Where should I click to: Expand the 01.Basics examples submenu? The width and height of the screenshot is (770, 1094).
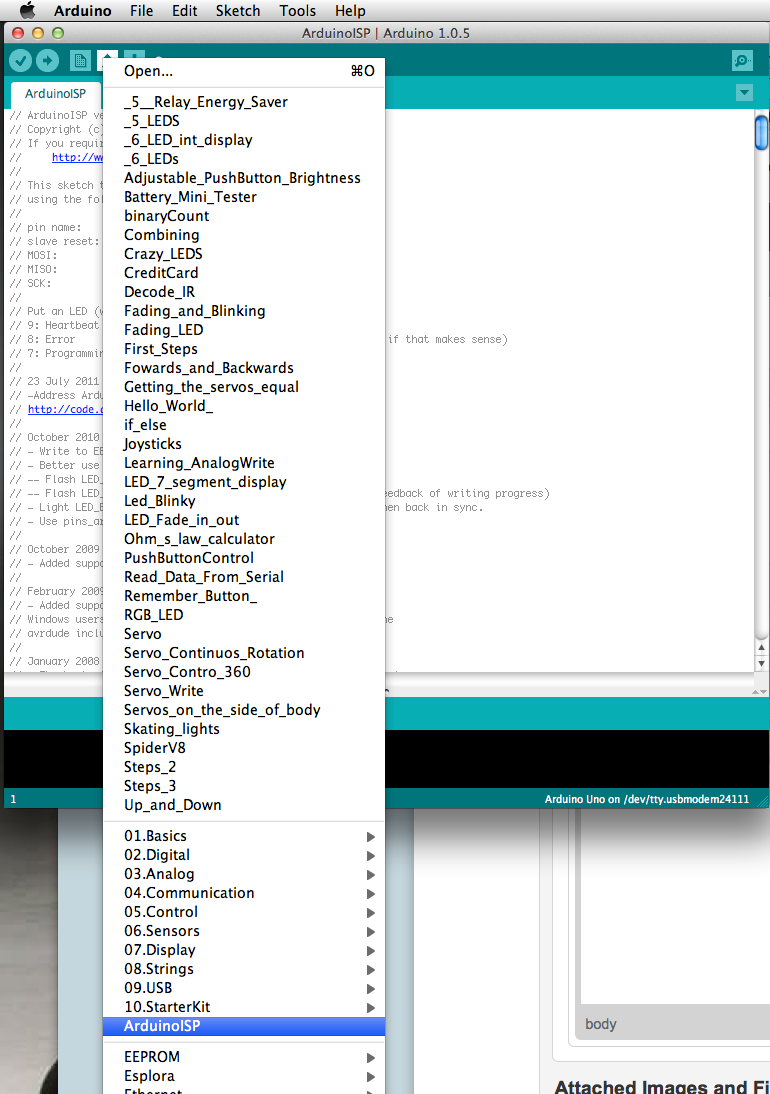pos(244,836)
